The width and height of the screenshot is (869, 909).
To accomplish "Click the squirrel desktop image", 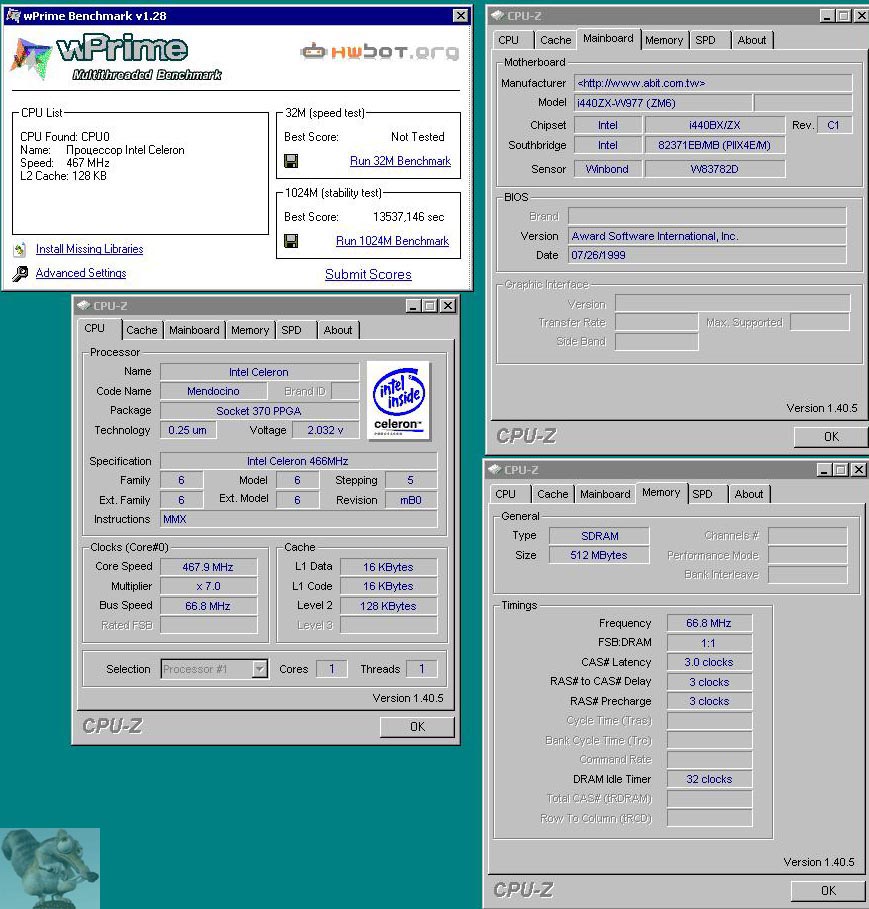I will (x=50, y=868).
